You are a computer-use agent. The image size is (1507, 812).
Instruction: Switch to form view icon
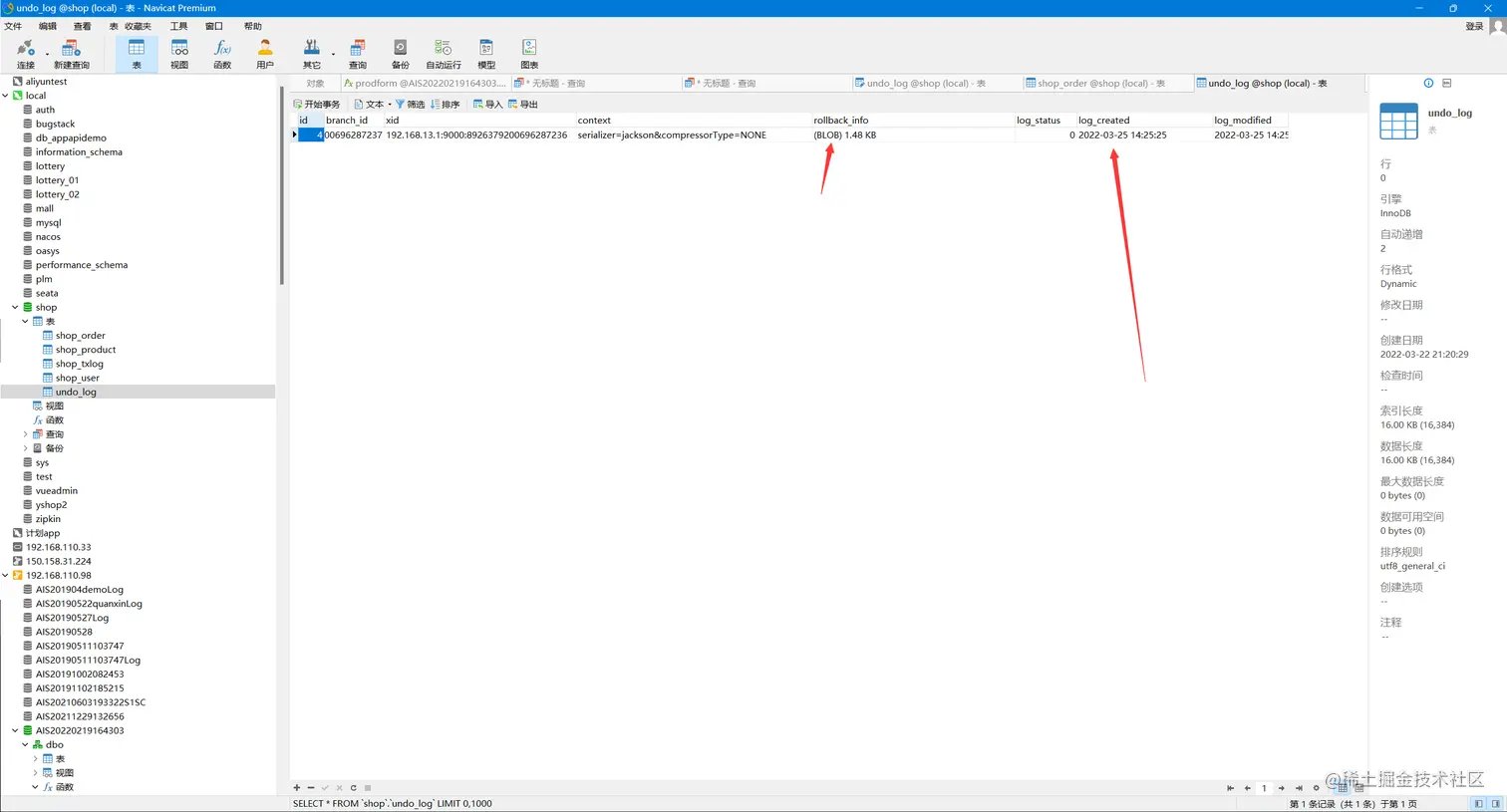(1358, 787)
